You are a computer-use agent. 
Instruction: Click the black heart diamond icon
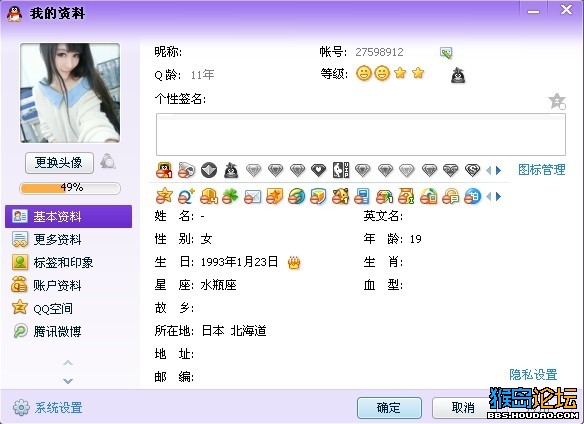coord(319,170)
